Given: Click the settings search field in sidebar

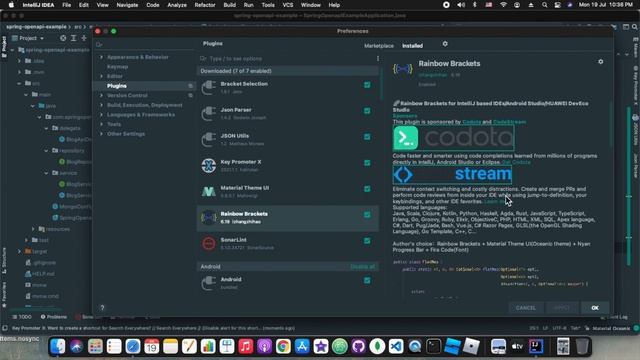Looking at the screenshot, I should 145,44.
